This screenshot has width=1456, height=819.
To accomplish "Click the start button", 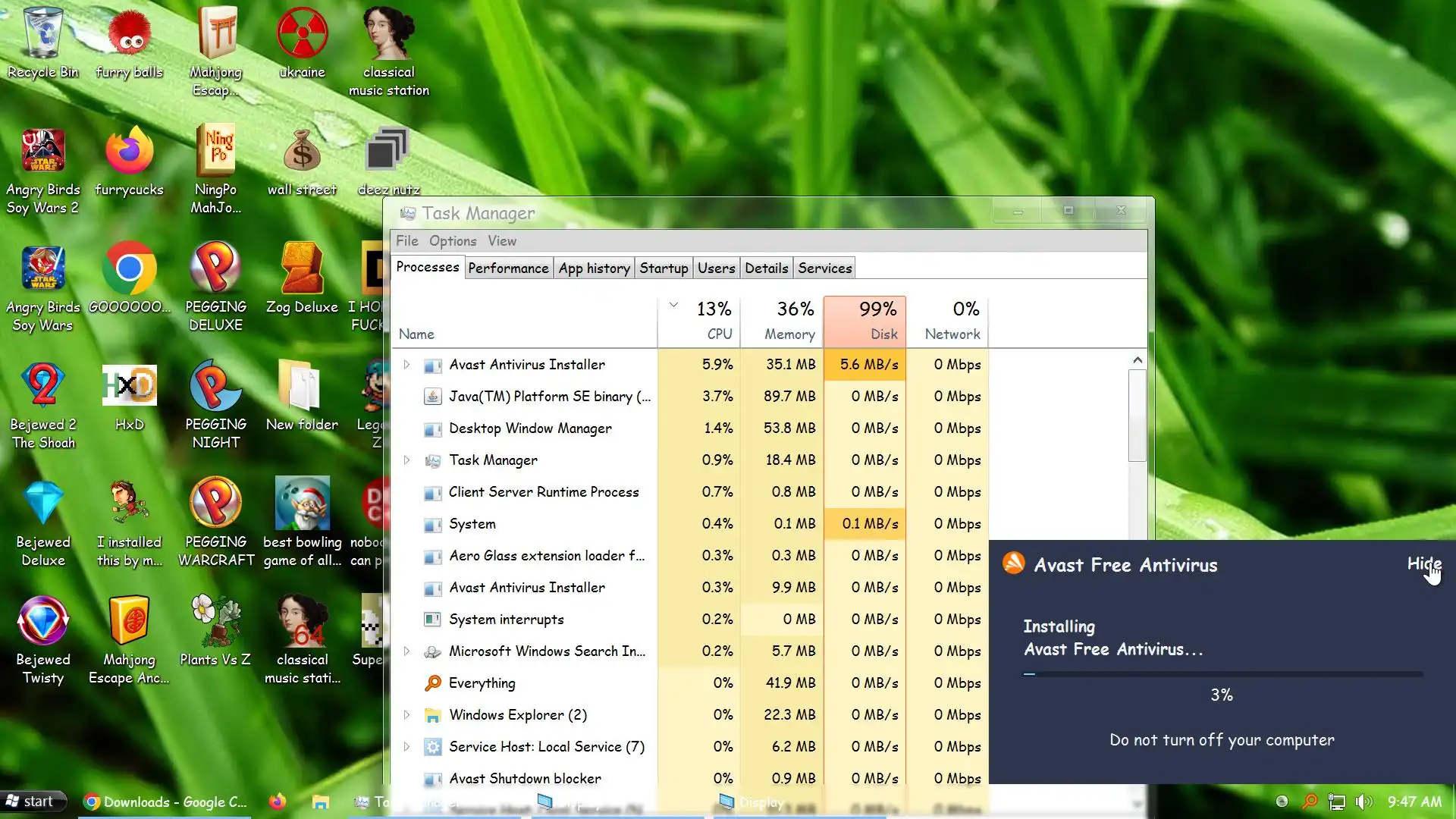I will [32, 802].
